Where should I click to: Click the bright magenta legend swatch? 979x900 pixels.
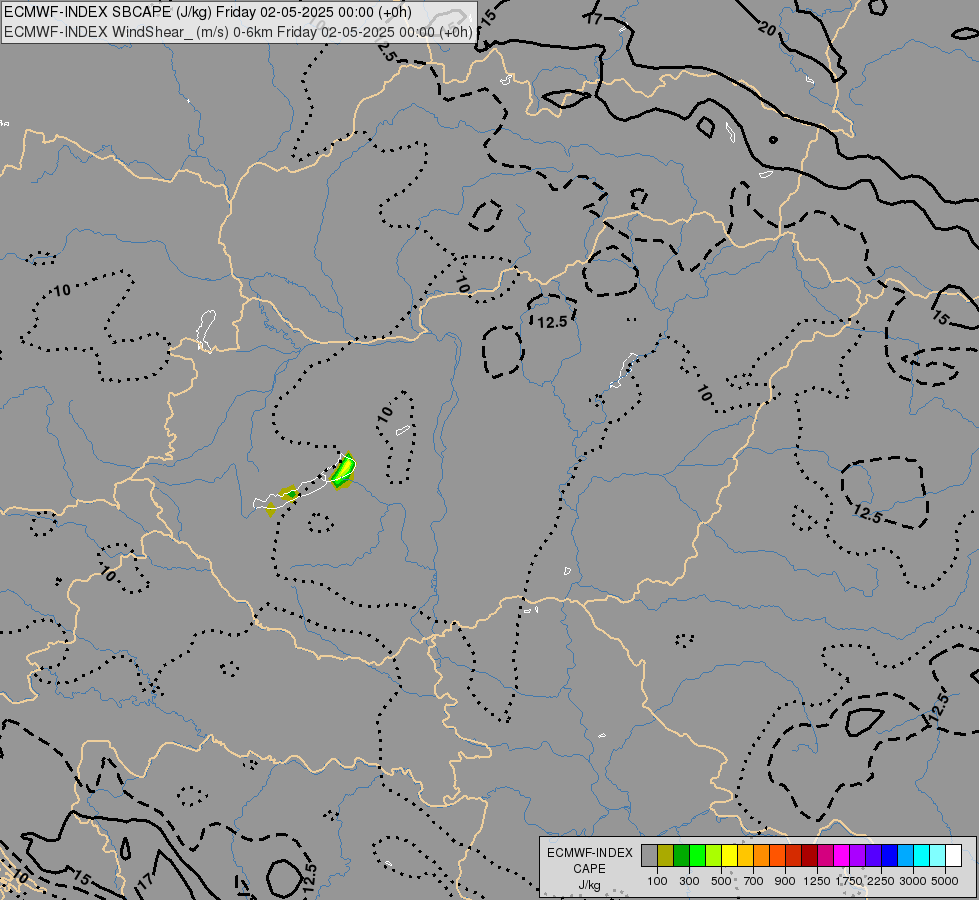pos(842,855)
